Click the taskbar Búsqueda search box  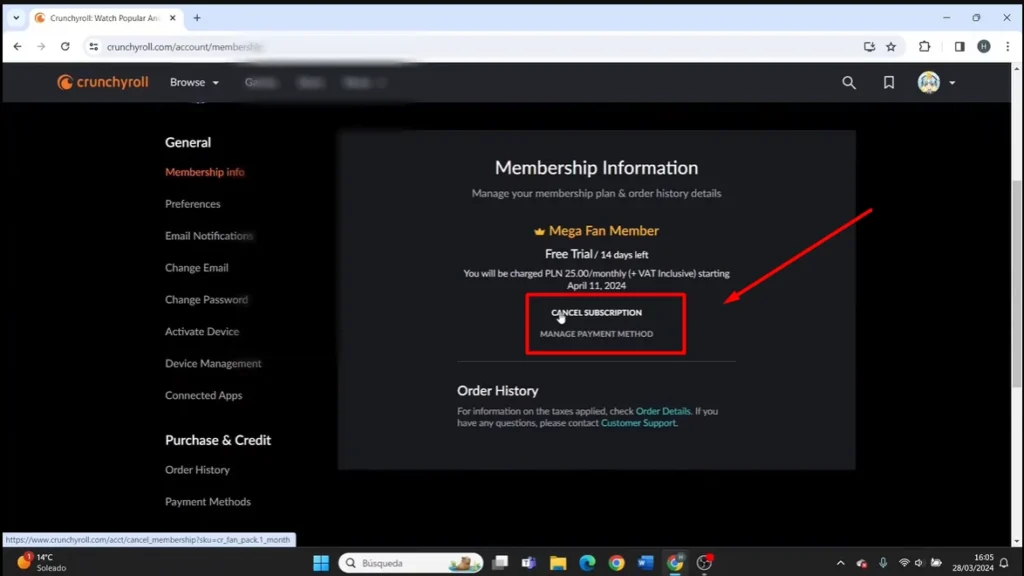pyautogui.click(x=411, y=563)
